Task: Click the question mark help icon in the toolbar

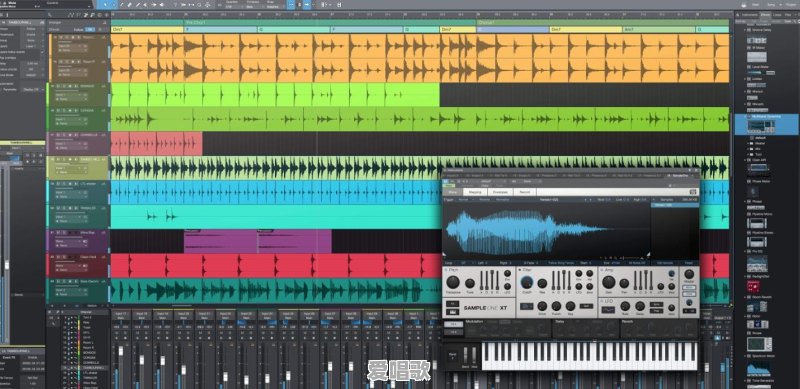Action: 175,5
